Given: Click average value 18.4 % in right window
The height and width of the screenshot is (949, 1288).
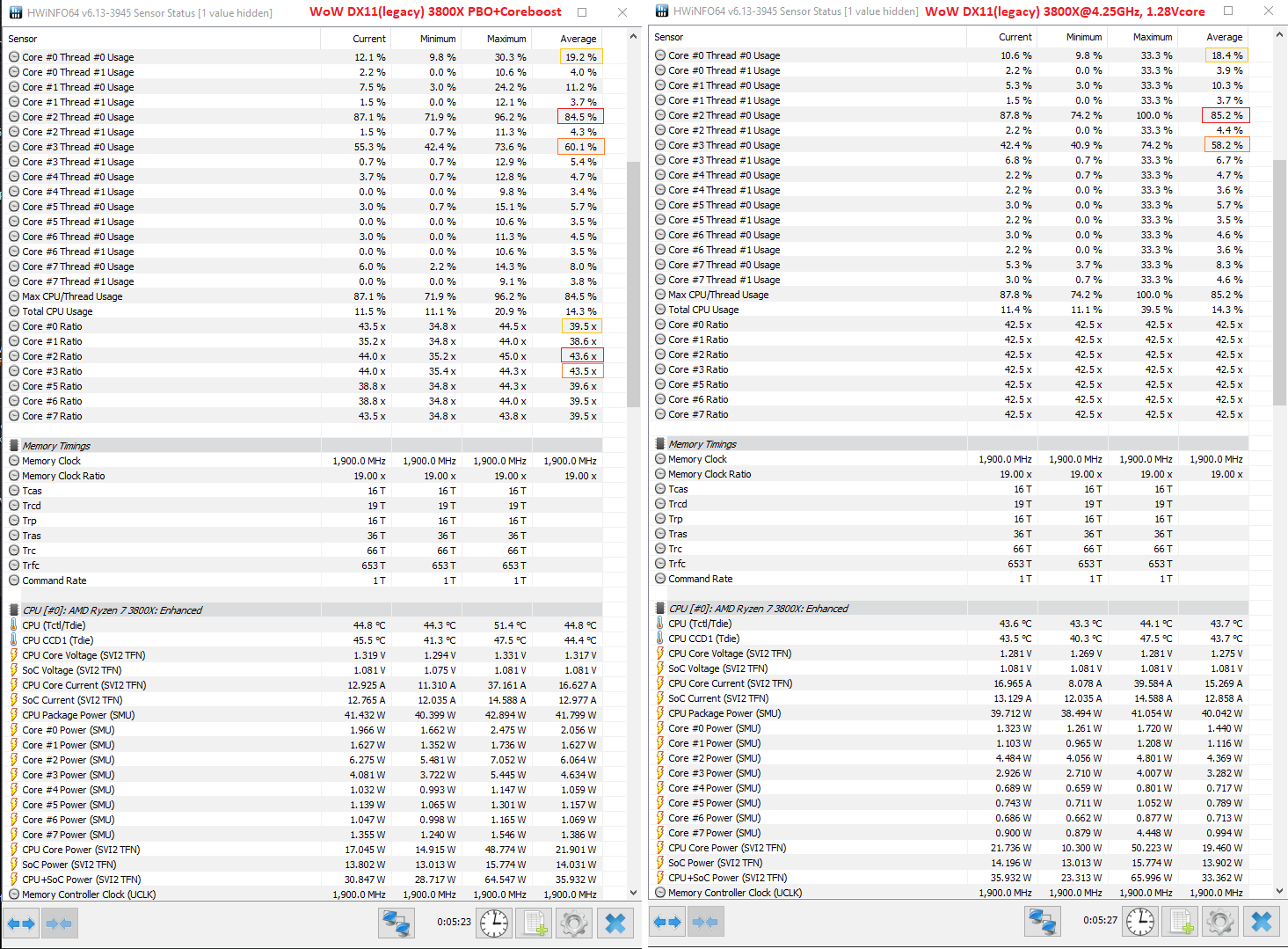Looking at the screenshot, I should (x=1226, y=55).
